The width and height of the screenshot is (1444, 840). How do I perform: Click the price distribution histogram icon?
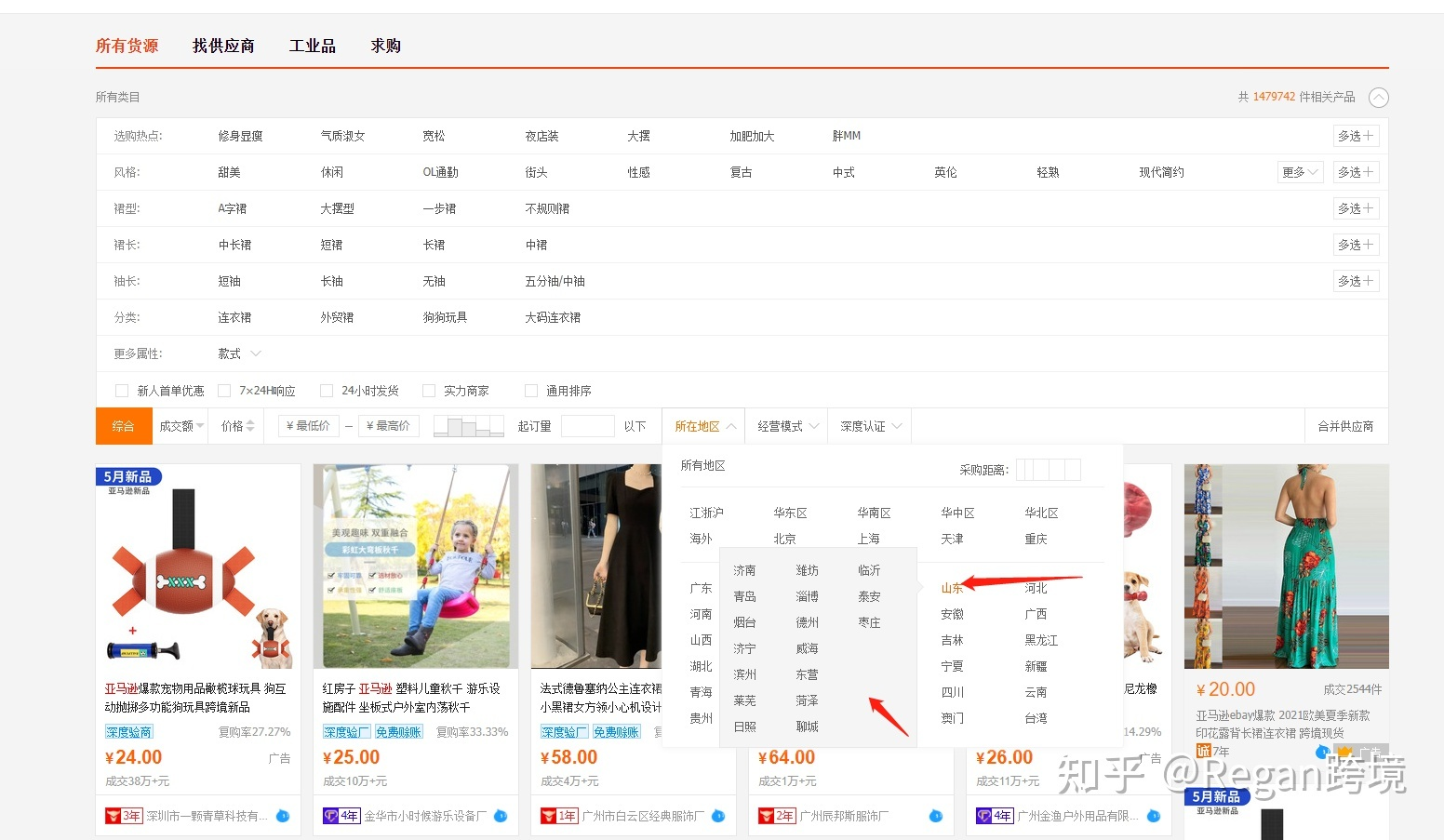[x=468, y=425]
